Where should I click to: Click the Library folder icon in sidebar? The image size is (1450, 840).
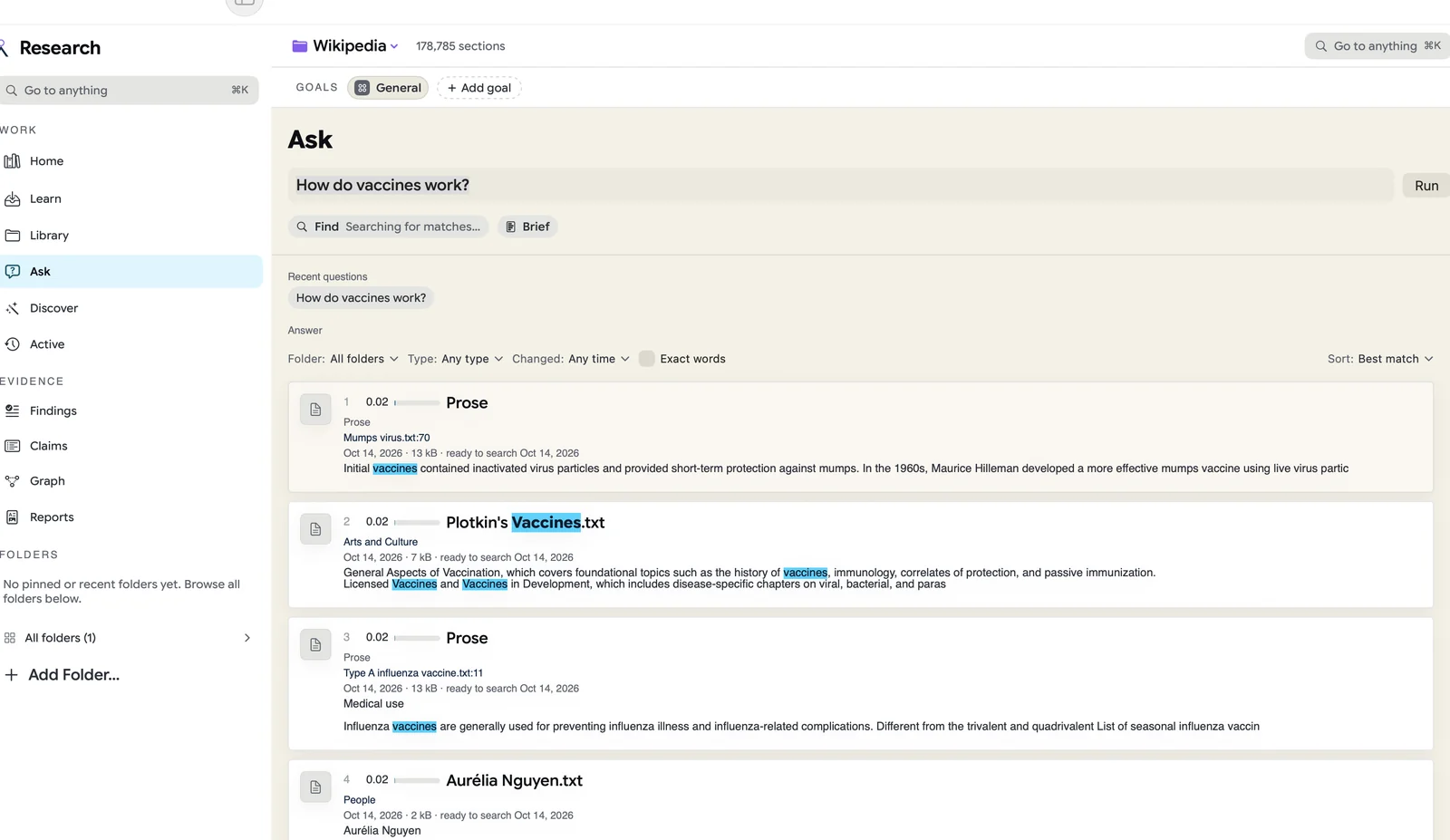13,235
